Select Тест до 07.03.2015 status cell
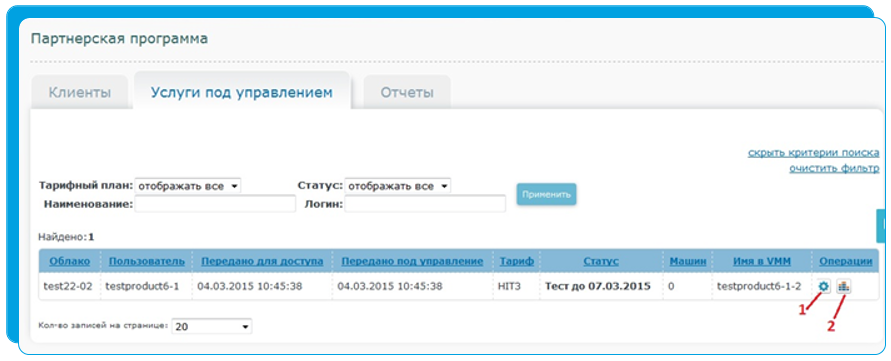The width and height of the screenshot is (891, 361). click(x=598, y=286)
